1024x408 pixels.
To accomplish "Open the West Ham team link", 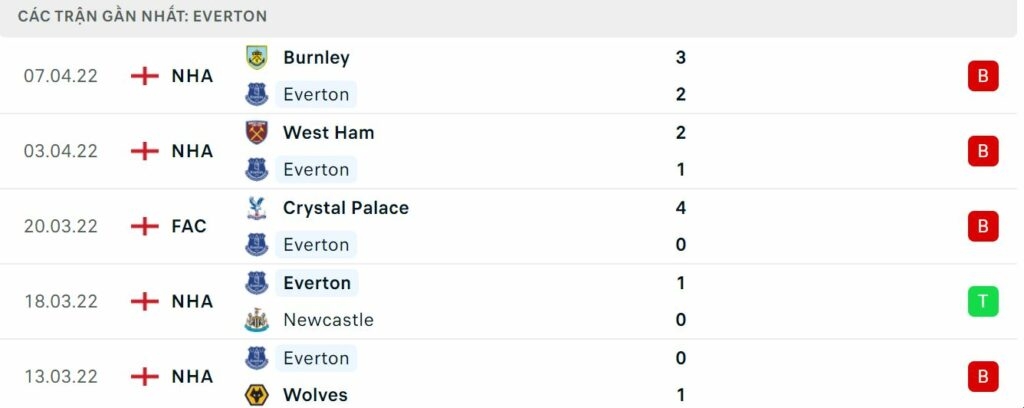I will (328, 132).
